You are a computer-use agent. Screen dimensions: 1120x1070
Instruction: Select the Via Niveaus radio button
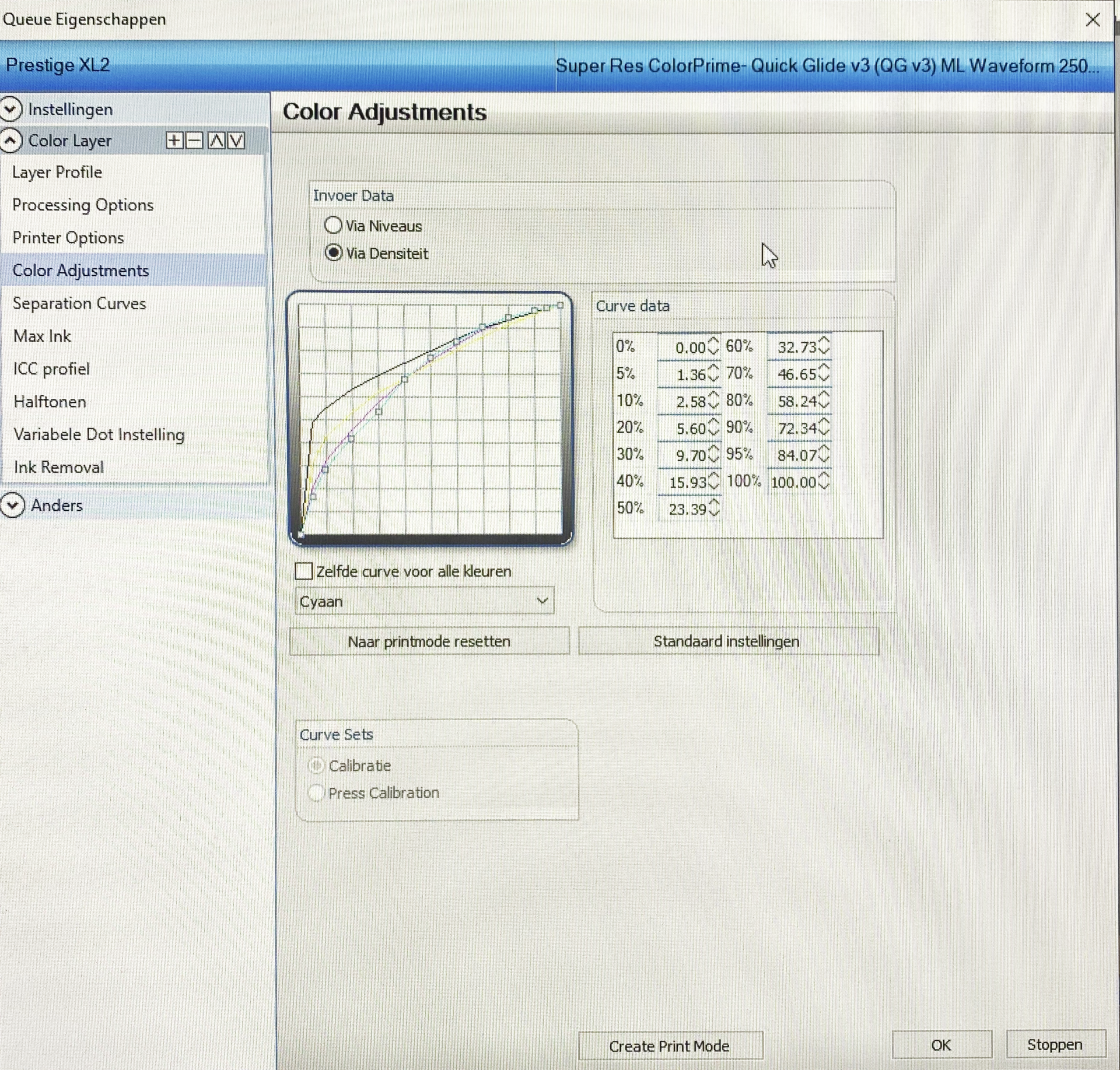tap(333, 225)
